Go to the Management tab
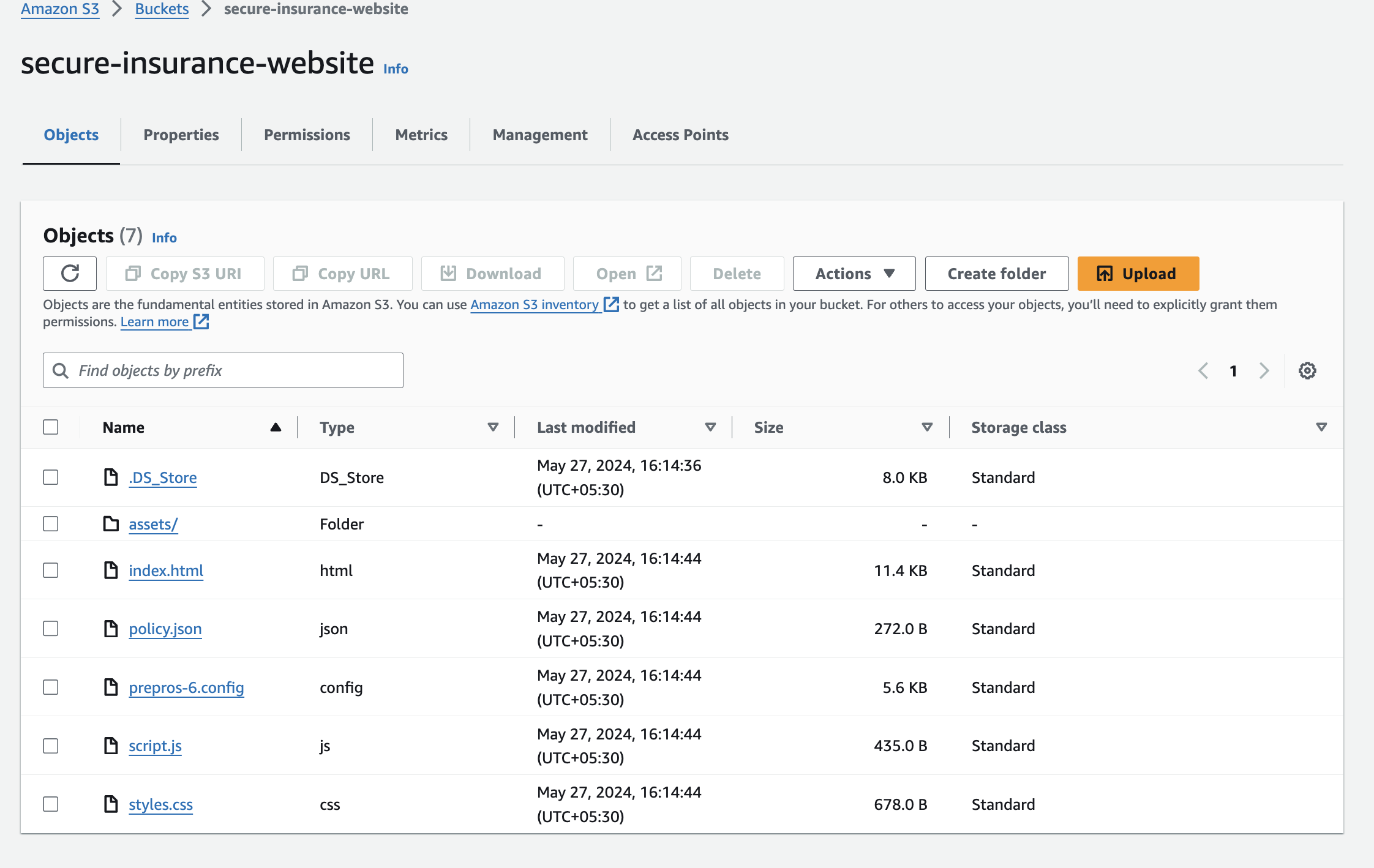Viewport: 1374px width, 868px height. [540, 135]
